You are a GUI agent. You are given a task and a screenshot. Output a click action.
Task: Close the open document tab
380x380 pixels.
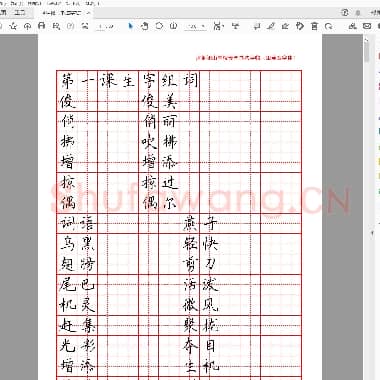[x=88, y=13]
